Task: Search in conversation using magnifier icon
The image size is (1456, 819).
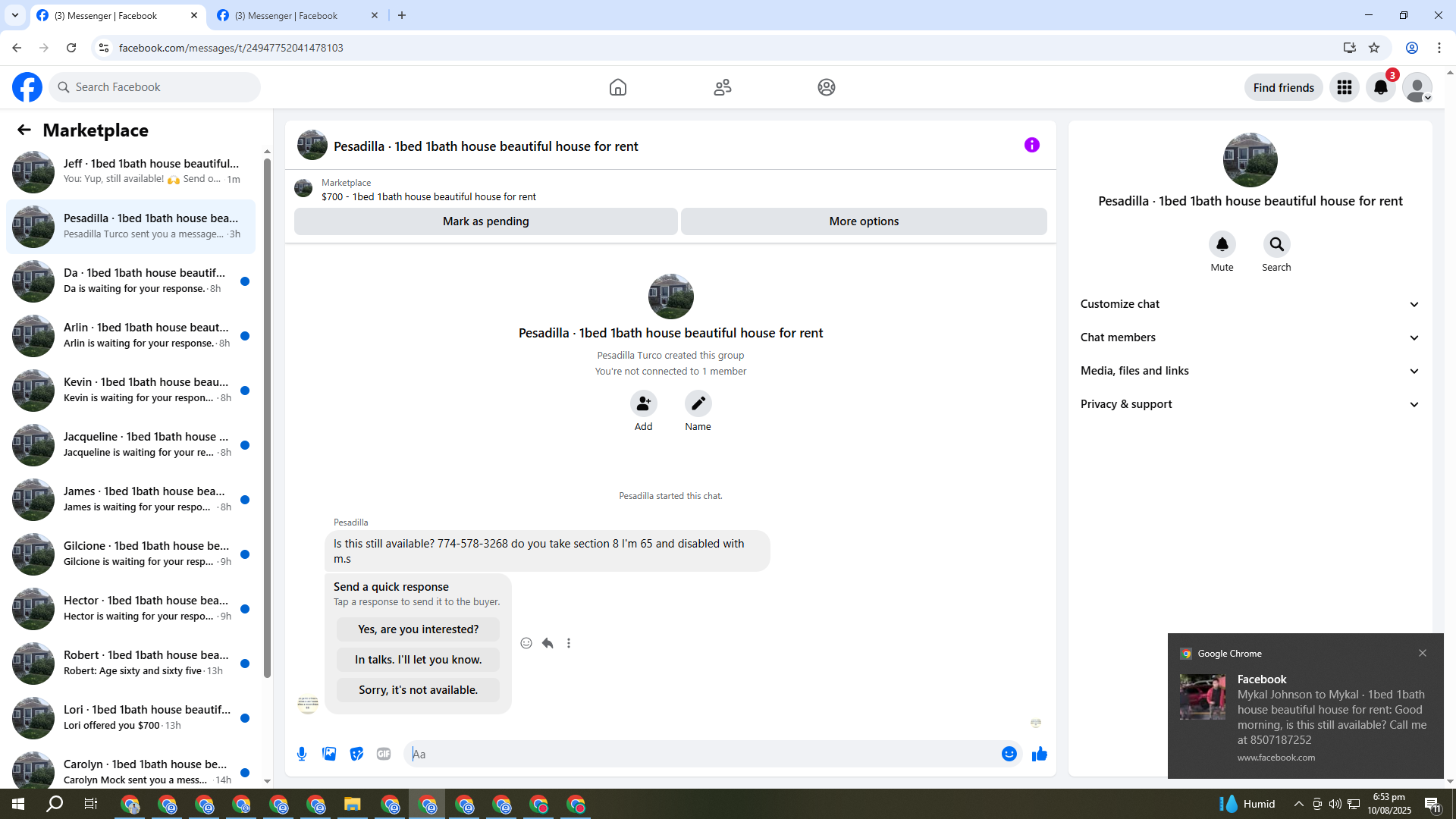Action: pos(1276,244)
